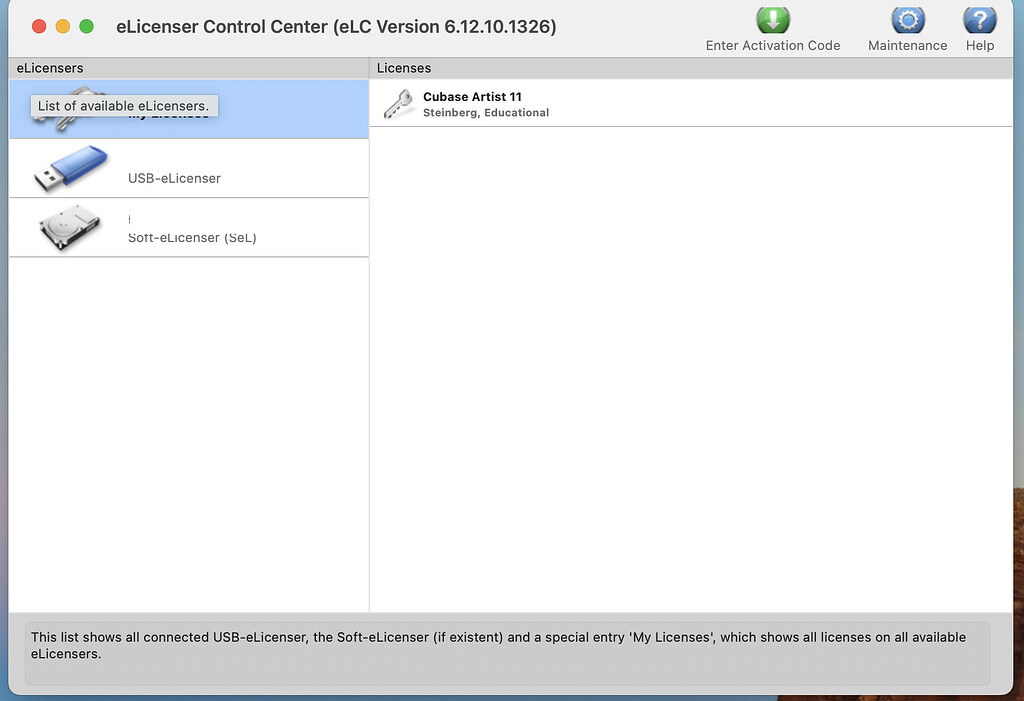Screen dimensions: 1024x701
Task: Open Maintenance via the gear icon
Action: [908, 20]
